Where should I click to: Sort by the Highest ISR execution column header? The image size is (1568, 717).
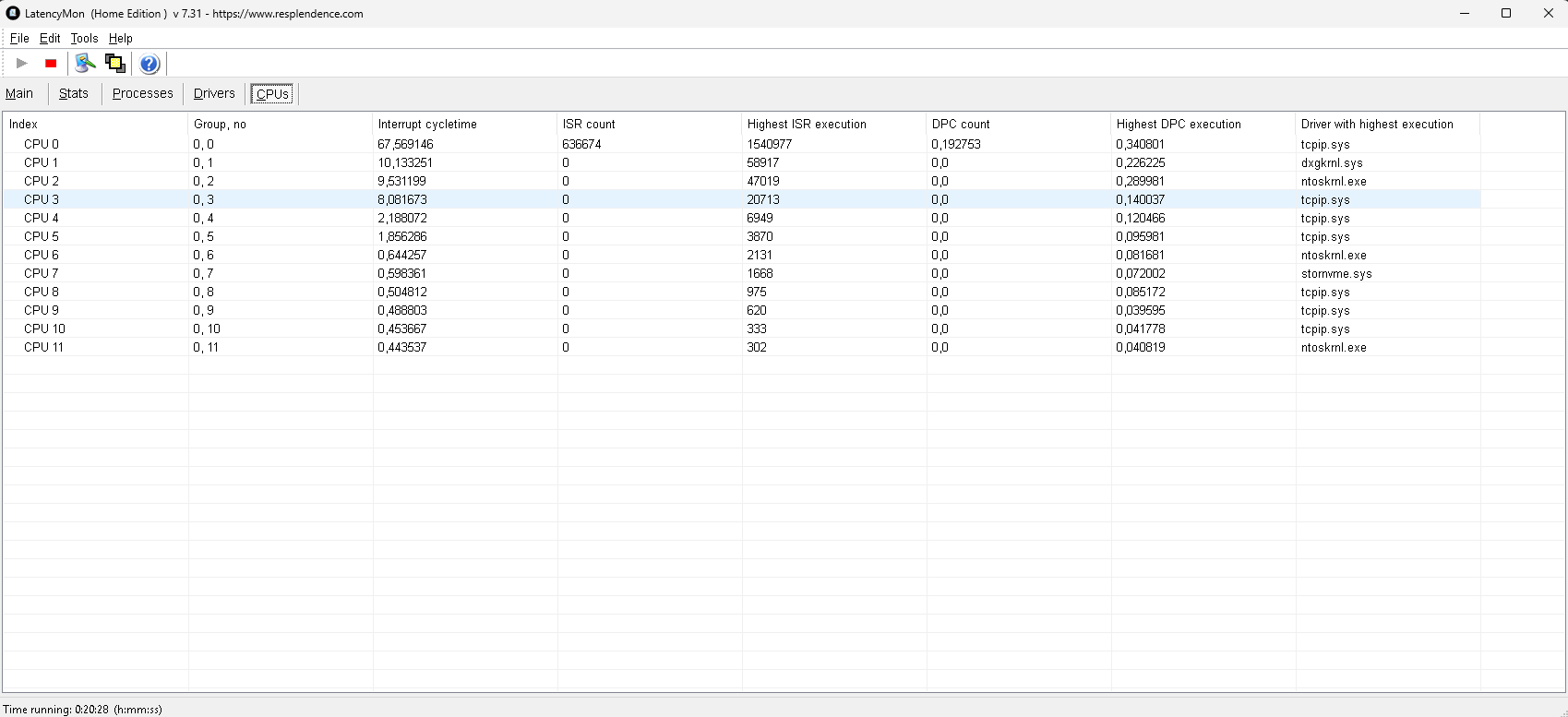[834, 124]
